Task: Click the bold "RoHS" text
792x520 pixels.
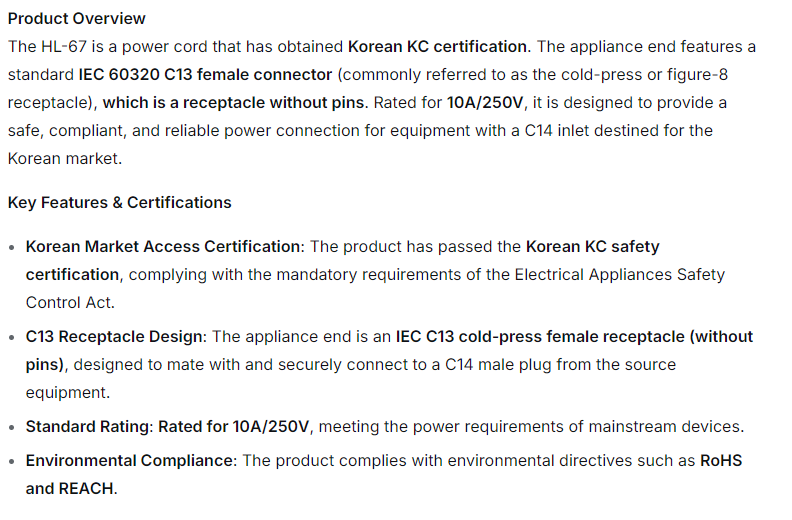Action: click(720, 460)
